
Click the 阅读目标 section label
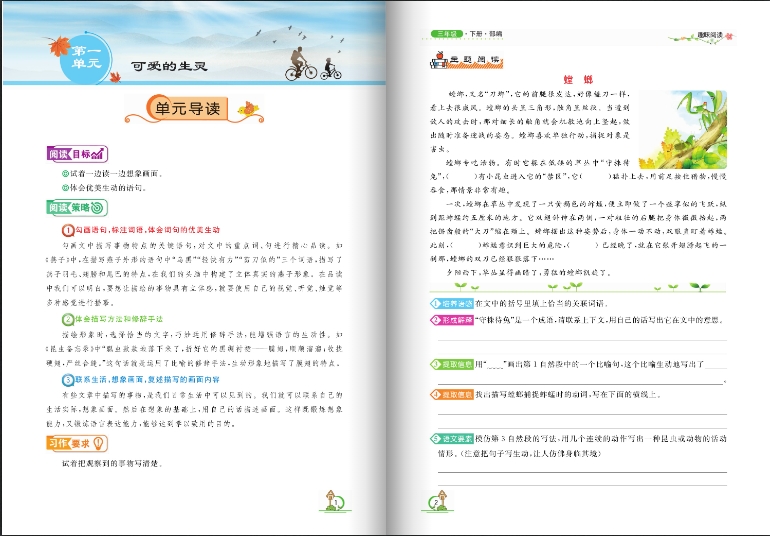tap(76, 154)
